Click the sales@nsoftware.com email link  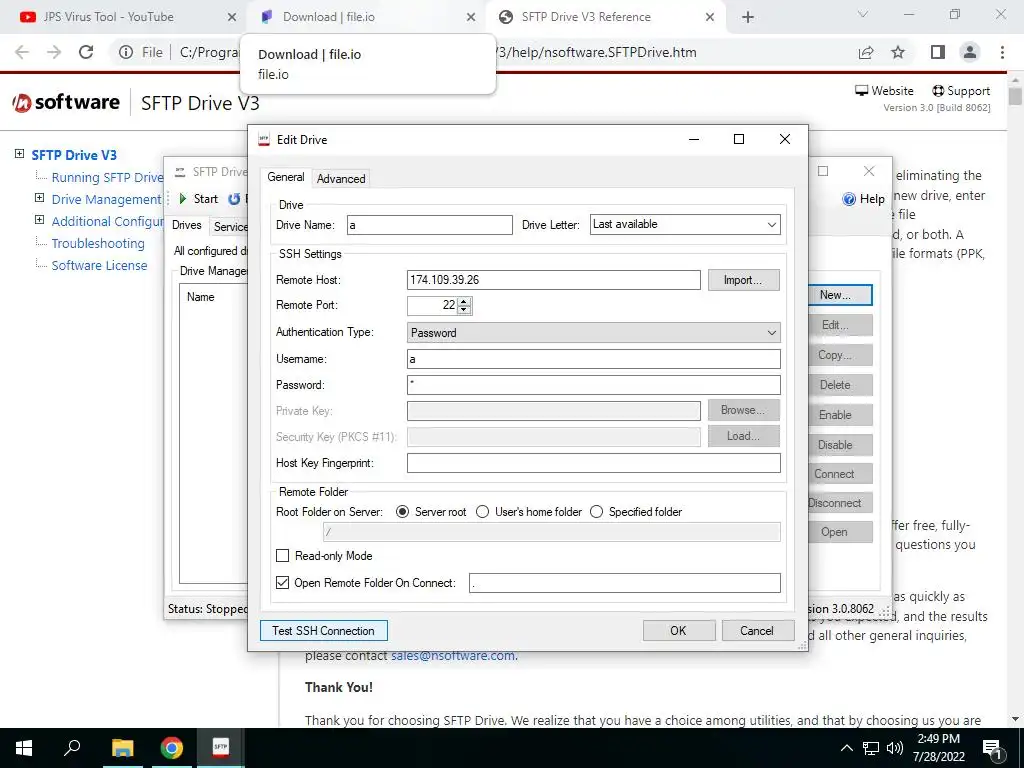(x=453, y=655)
